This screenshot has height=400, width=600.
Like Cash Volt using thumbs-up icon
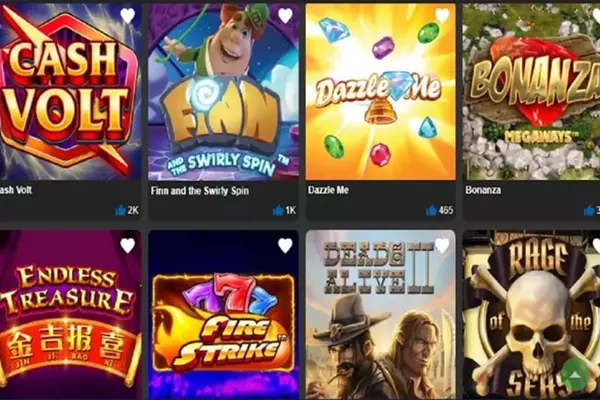pos(121,210)
